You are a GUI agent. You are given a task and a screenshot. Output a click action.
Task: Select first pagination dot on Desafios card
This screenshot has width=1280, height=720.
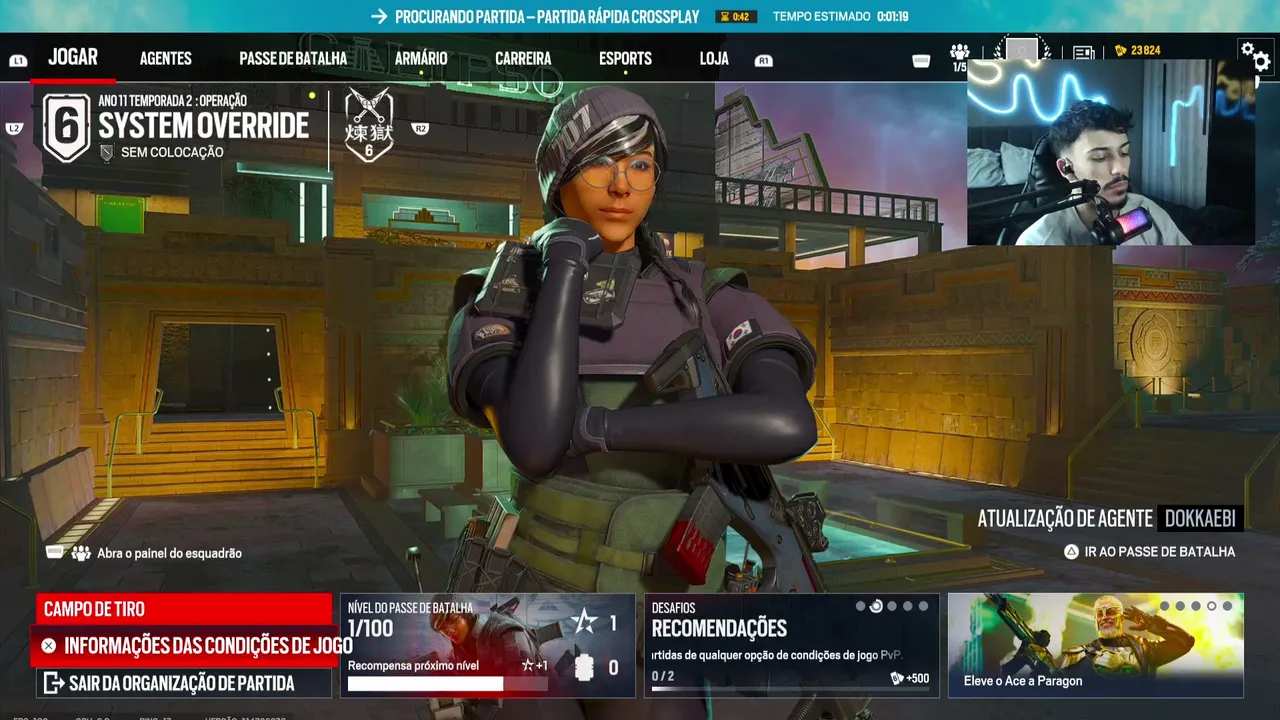pos(860,606)
